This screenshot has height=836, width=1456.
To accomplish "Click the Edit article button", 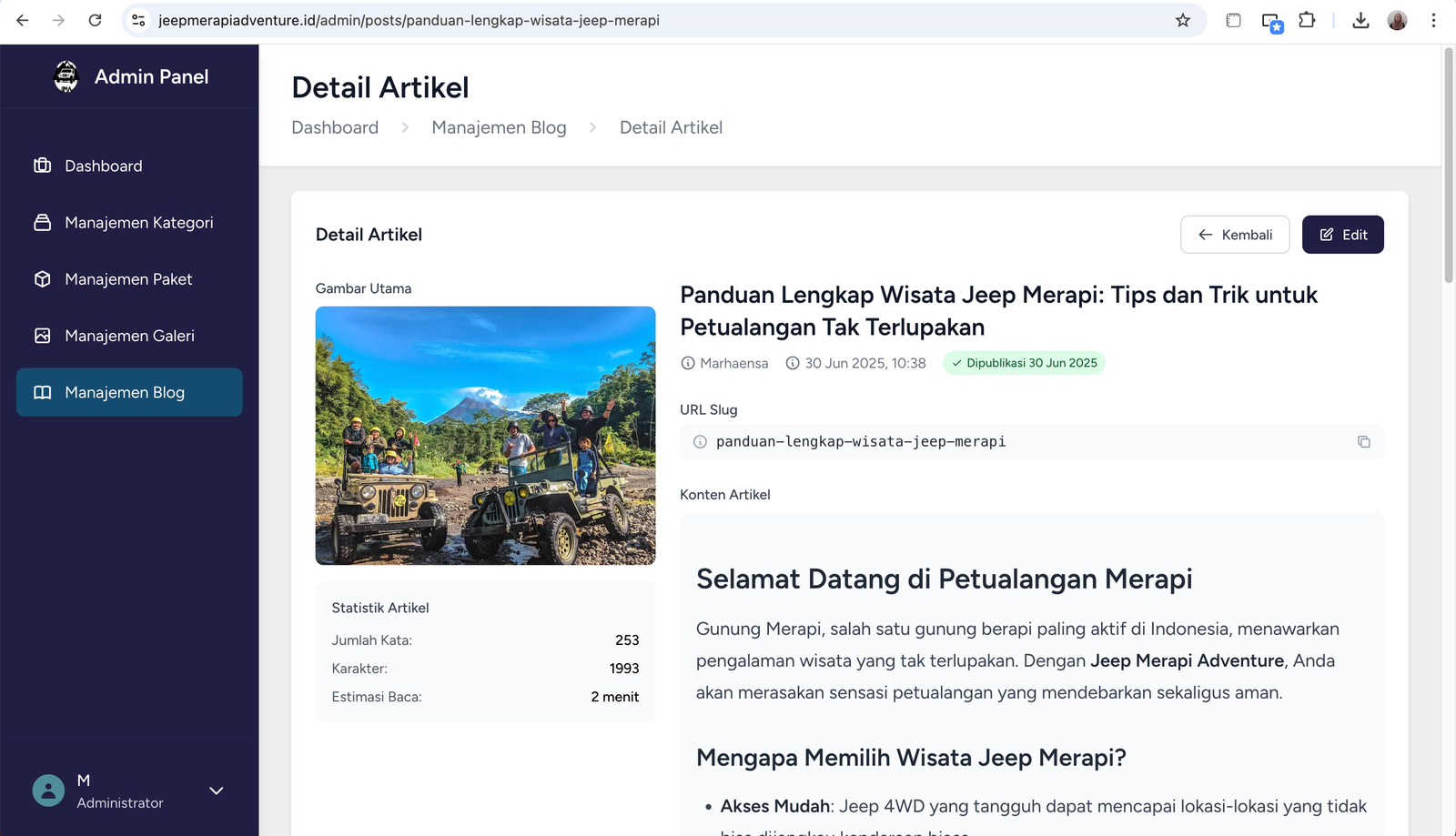I will (x=1342, y=235).
